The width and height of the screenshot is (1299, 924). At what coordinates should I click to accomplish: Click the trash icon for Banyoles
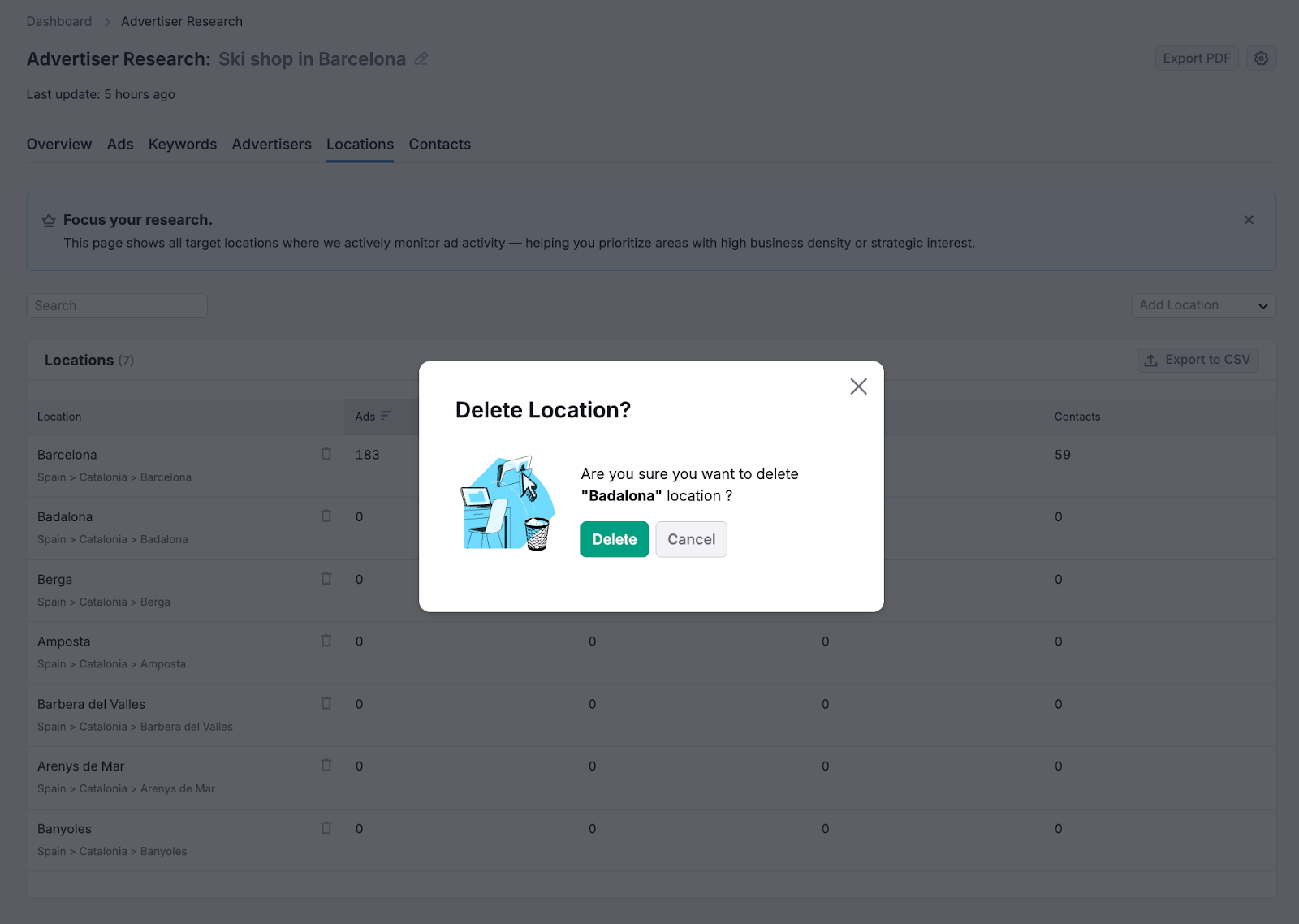click(326, 828)
